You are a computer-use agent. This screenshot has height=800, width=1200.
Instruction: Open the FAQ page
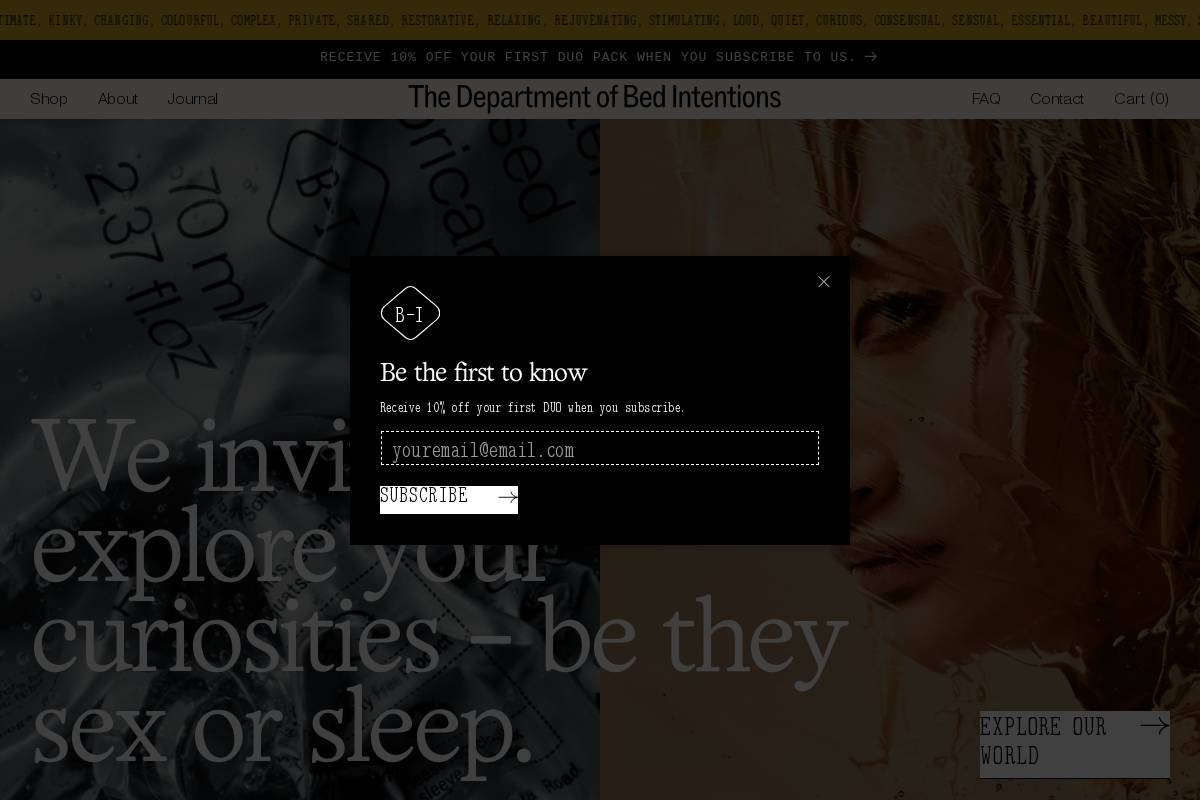pyautogui.click(x=986, y=98)
